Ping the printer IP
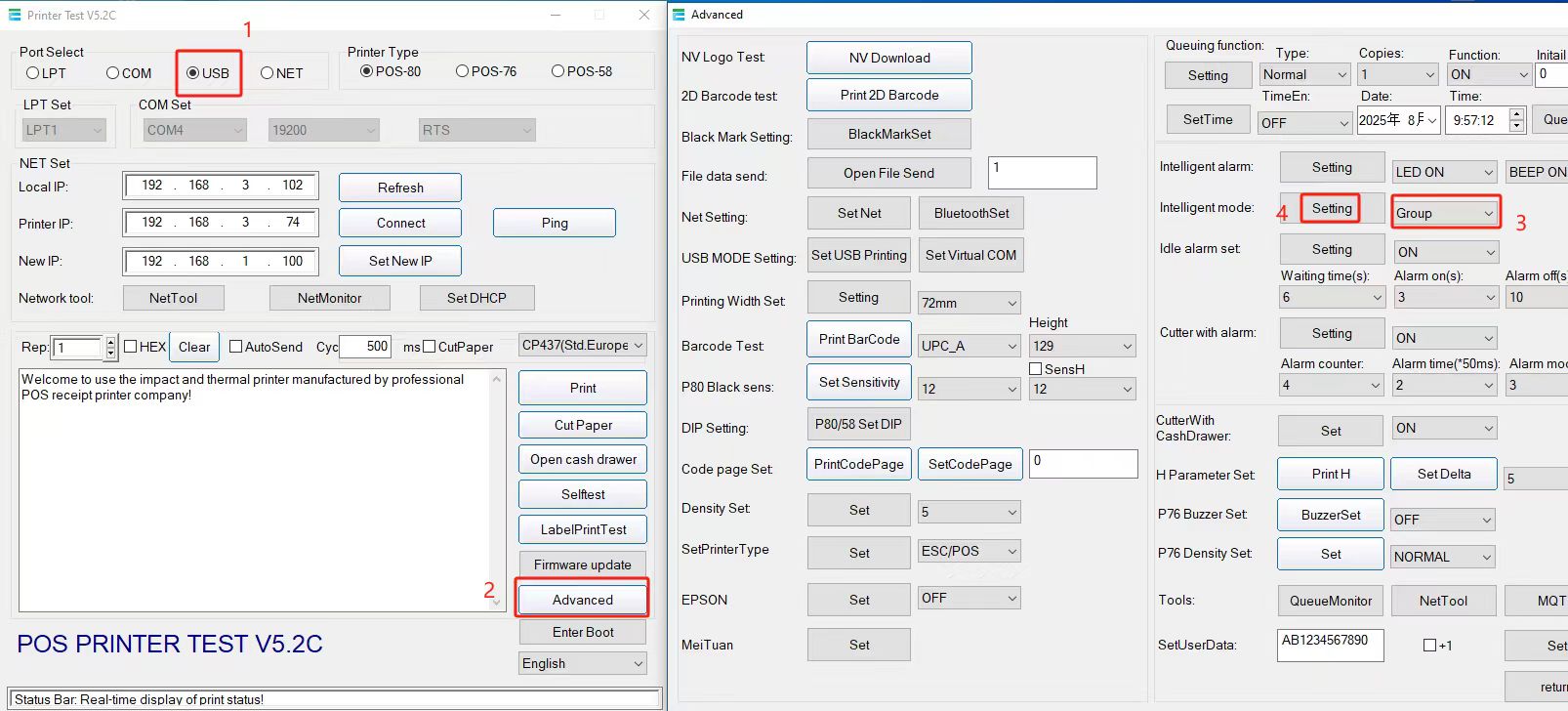 tap(555, 223)
